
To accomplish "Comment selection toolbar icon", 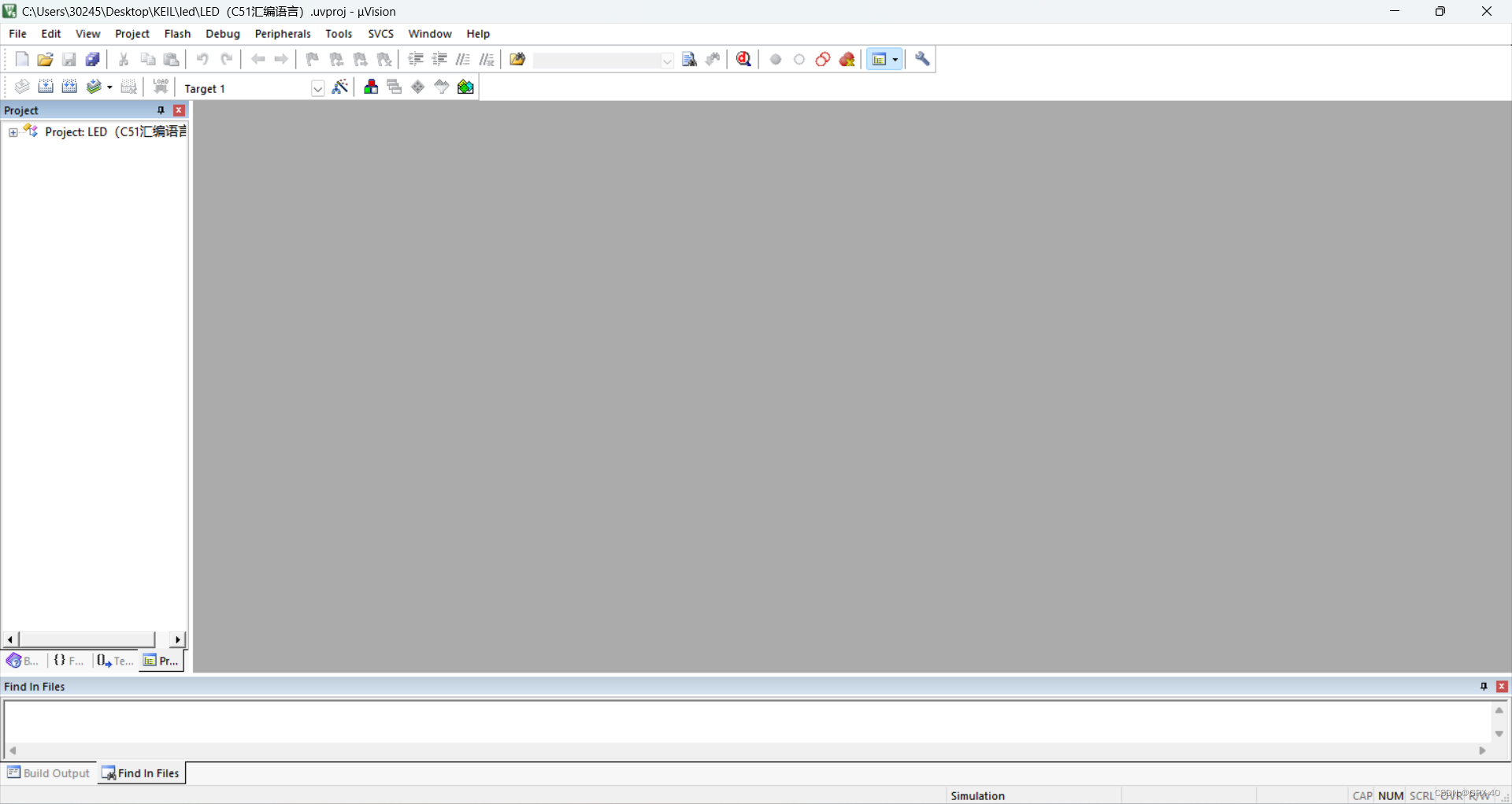I will (x=463, y=59).
